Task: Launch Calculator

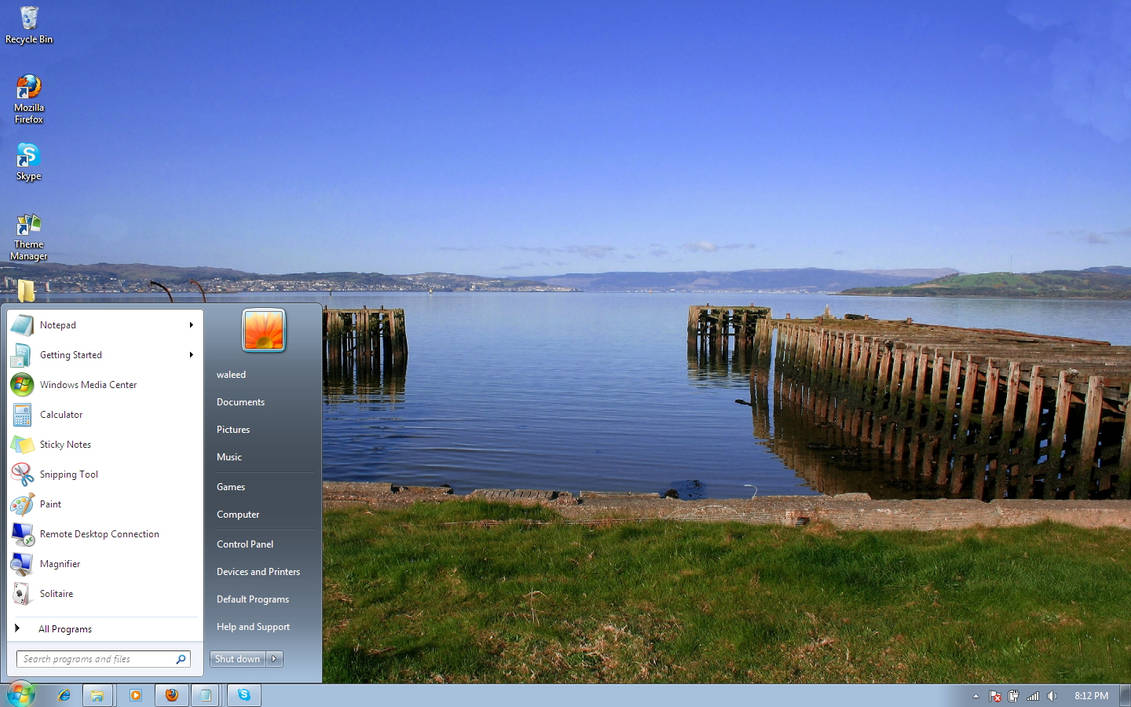Action: (x=62, y=414)
